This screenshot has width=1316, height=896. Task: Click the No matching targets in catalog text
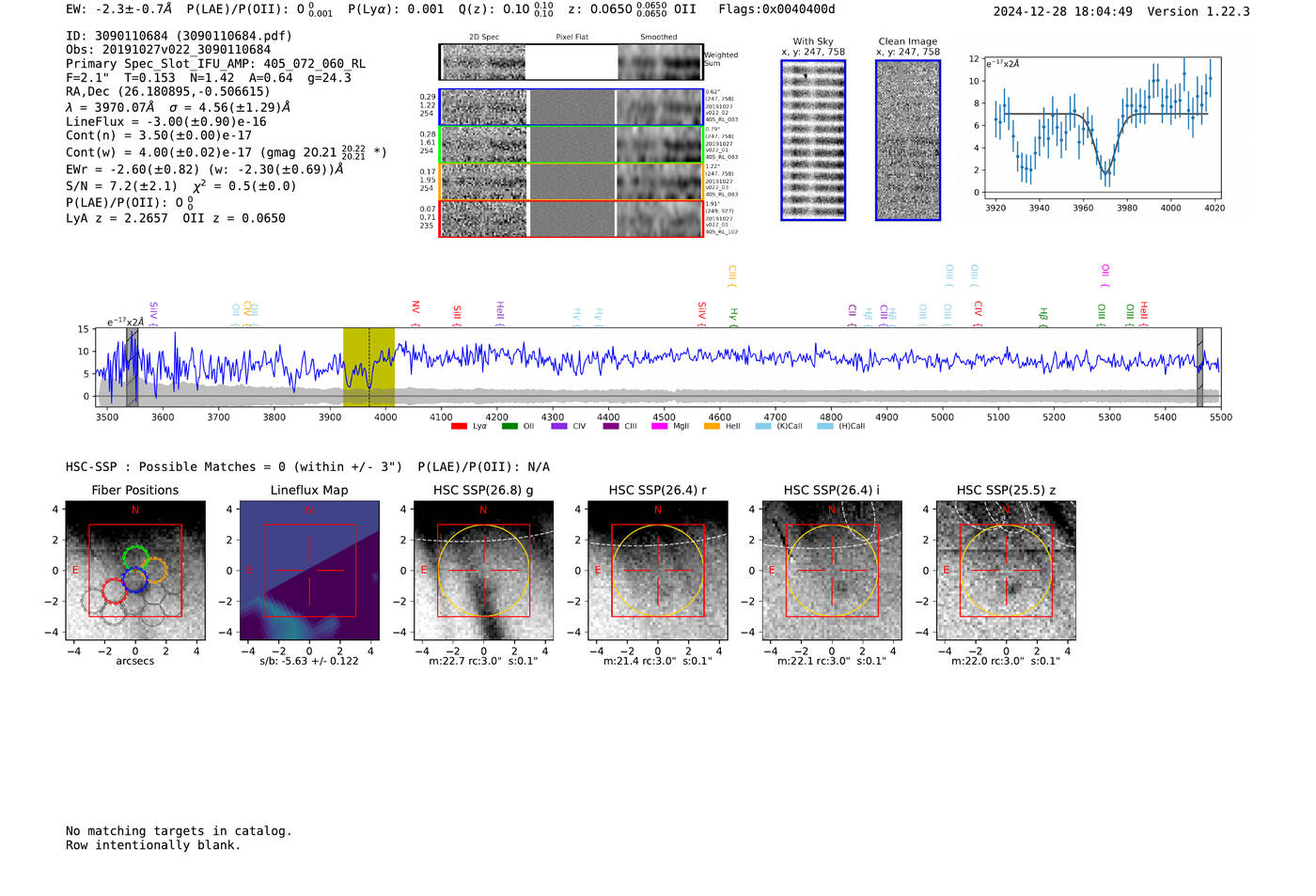point(179,831)
